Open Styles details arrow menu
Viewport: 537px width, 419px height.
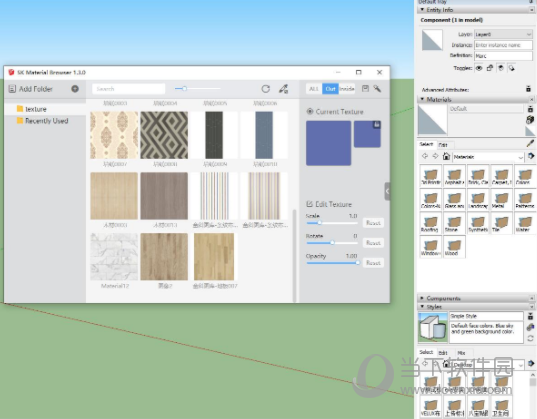tap(531, 363)
